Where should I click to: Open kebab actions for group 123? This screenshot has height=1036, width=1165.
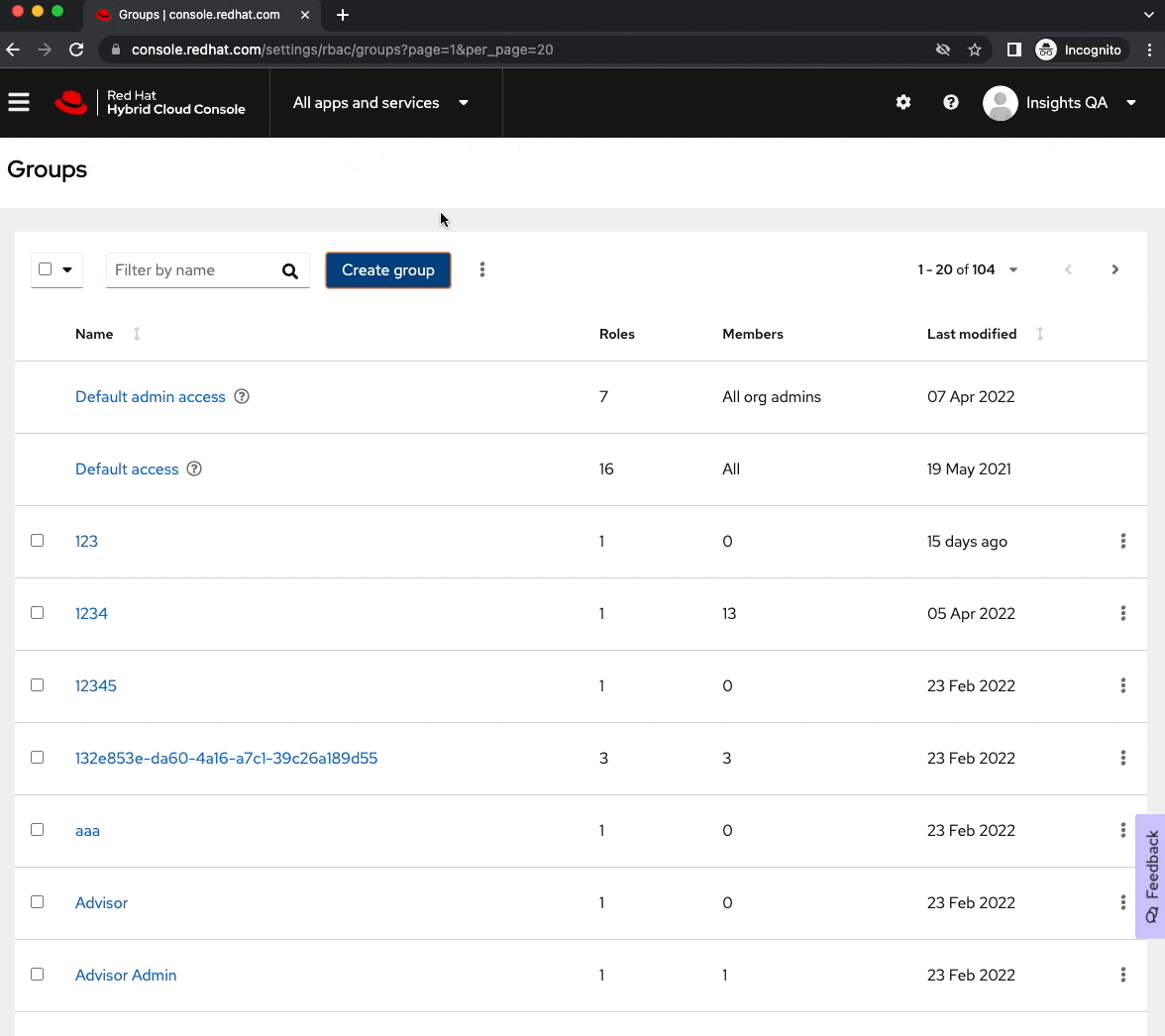click(x=1122, y=541)
